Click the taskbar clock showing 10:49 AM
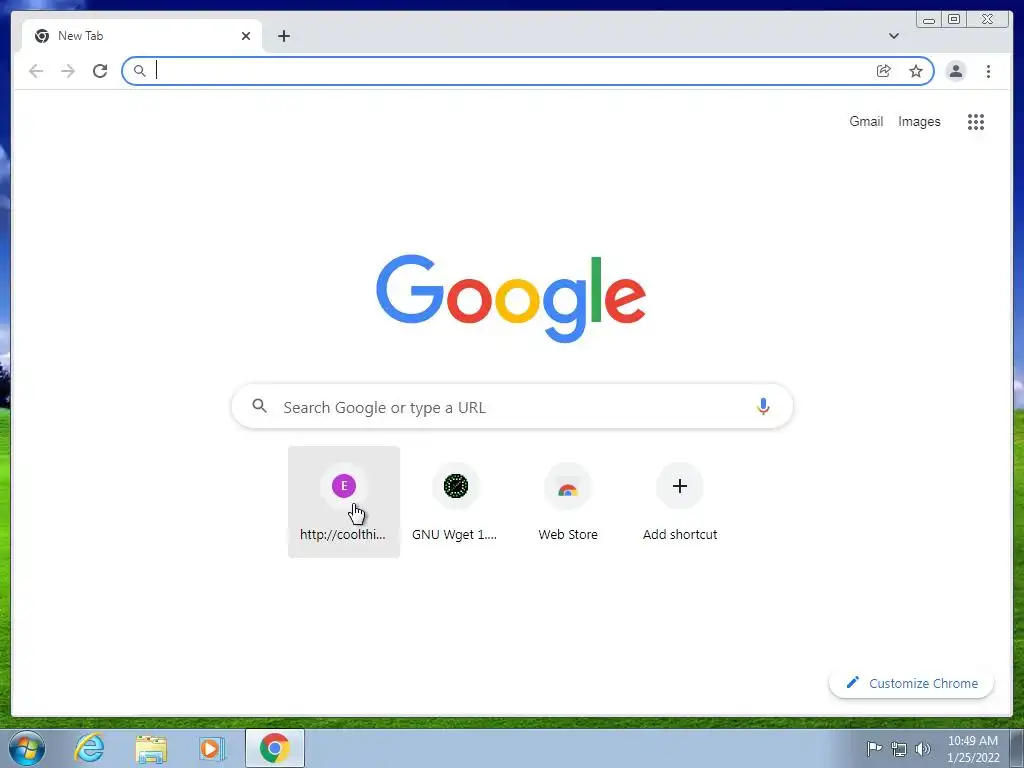 click(x=973, y=748)
